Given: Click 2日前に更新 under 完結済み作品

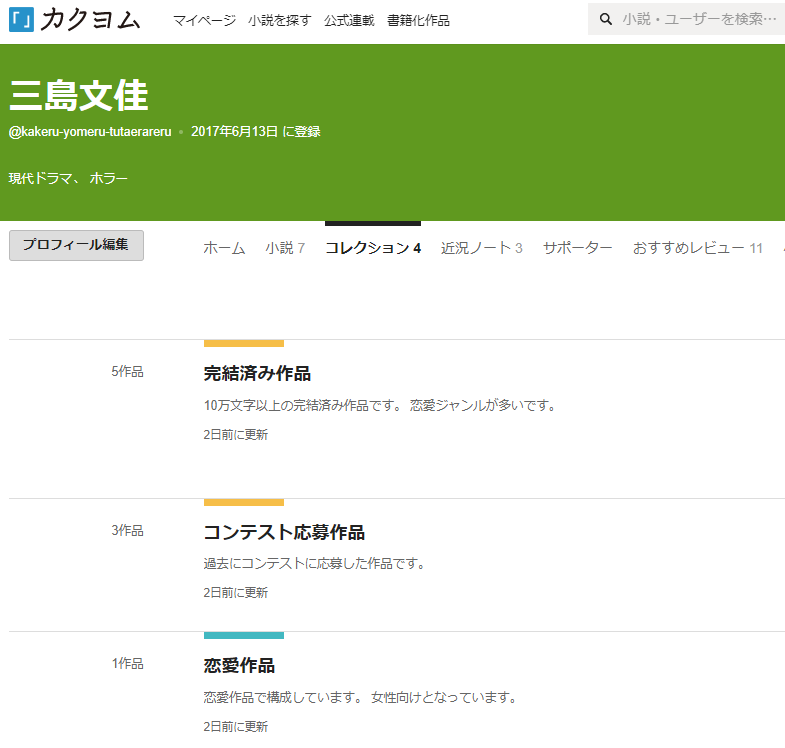Looking at the screenshot, I should [x=236, y=435].
